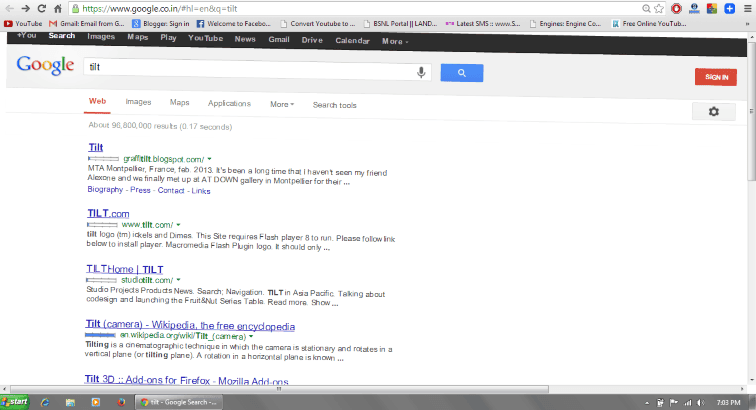
Task: Open the Biography sitelink
Action: (105, 190)
